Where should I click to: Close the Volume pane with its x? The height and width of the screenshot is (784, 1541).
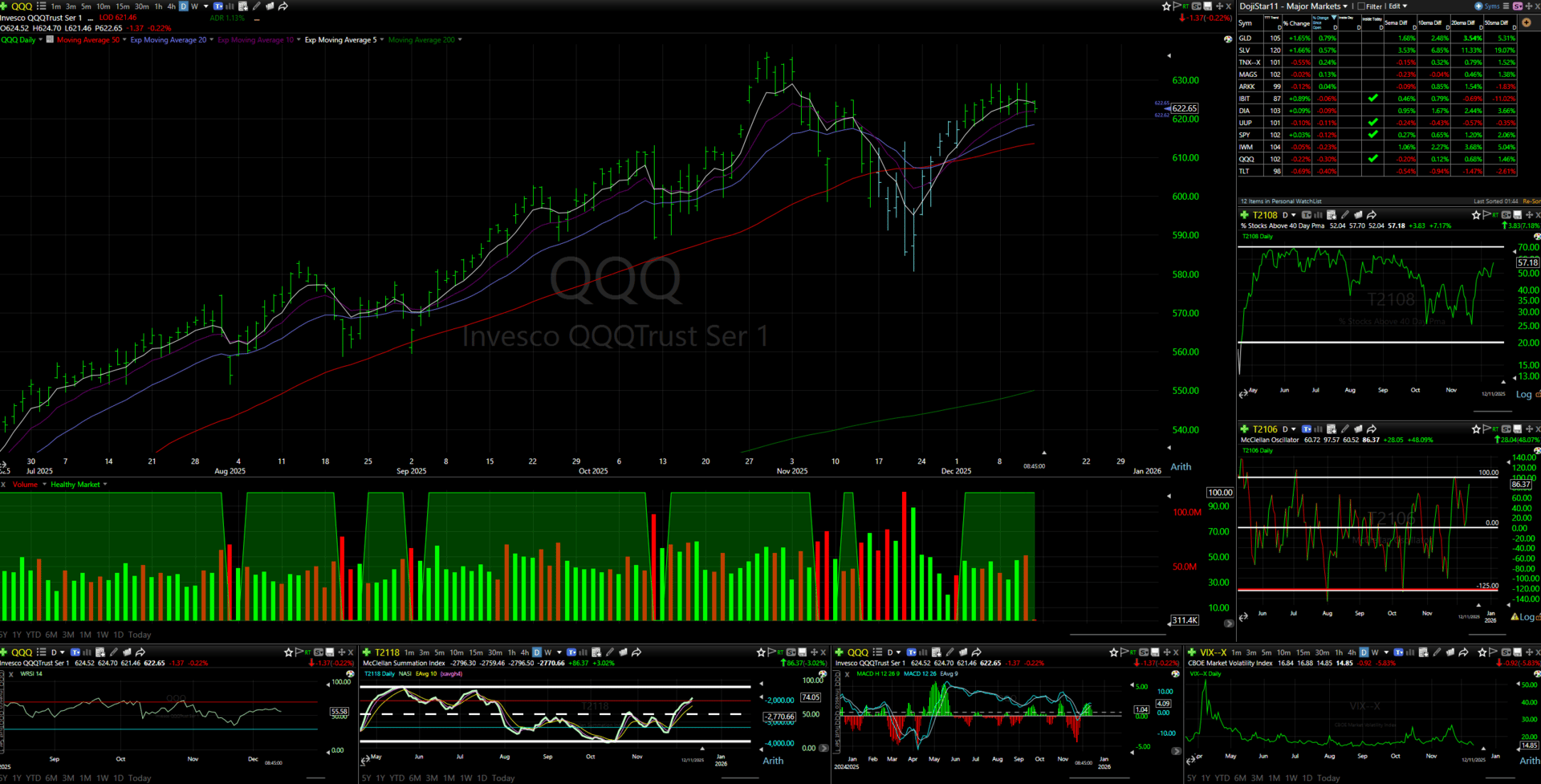4,485
